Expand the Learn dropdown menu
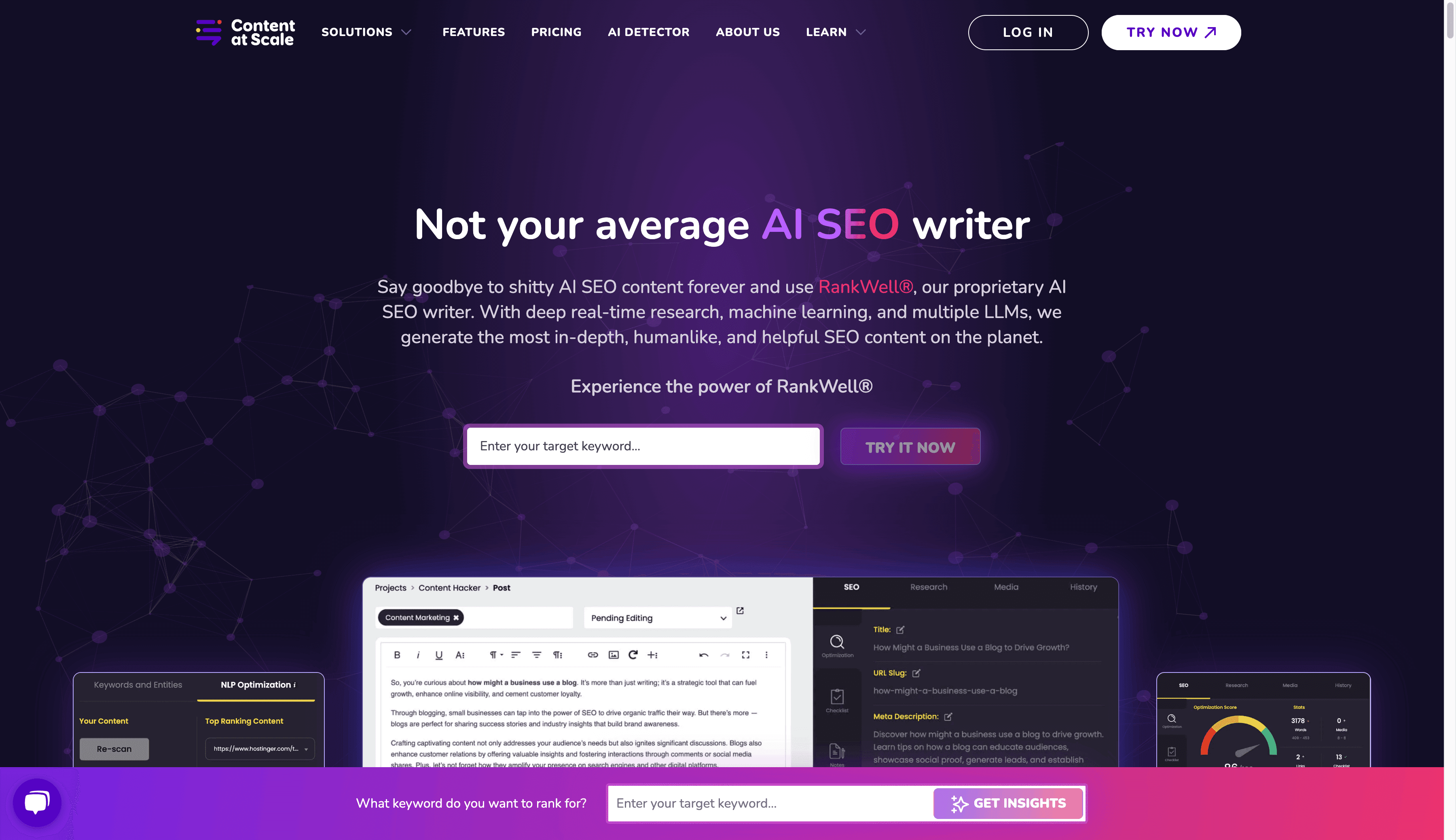The image size is (1456, 840). coord(836,32)
